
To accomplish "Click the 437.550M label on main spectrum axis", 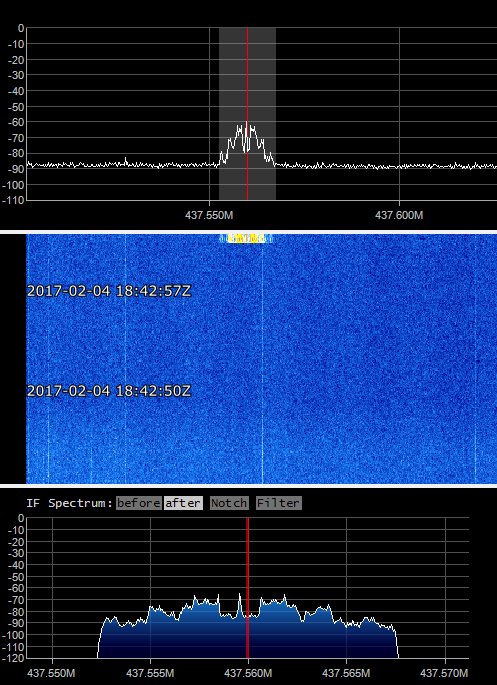I will click(209, 215).
